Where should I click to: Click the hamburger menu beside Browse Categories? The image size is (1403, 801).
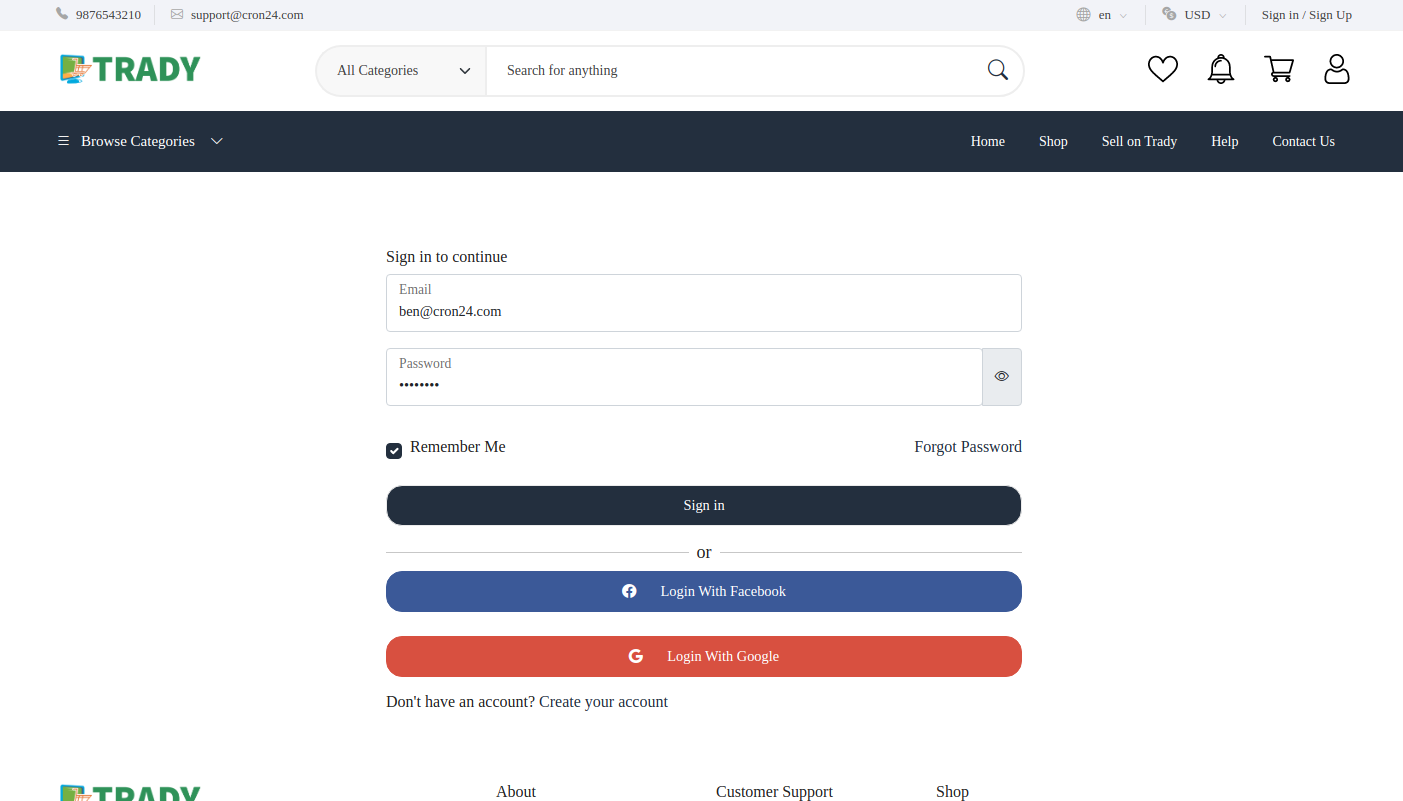[x=63, y=141]
